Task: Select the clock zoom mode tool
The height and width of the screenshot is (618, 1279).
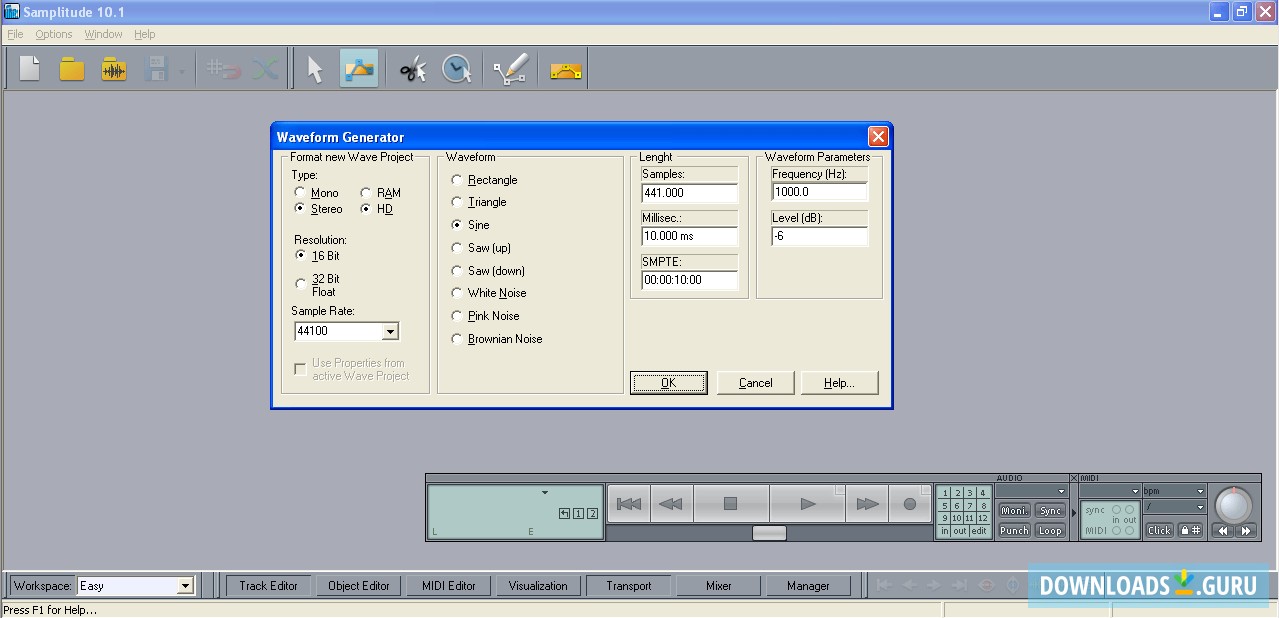Action: coord(457,68)
